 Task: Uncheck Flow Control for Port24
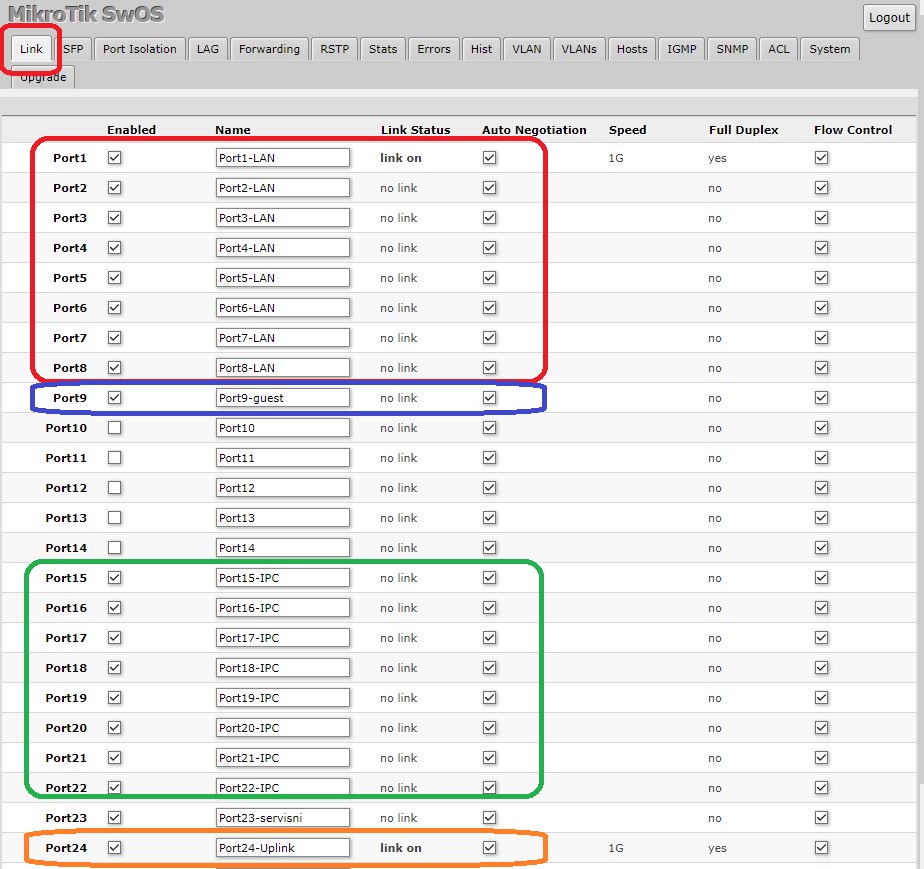point(821,848)
